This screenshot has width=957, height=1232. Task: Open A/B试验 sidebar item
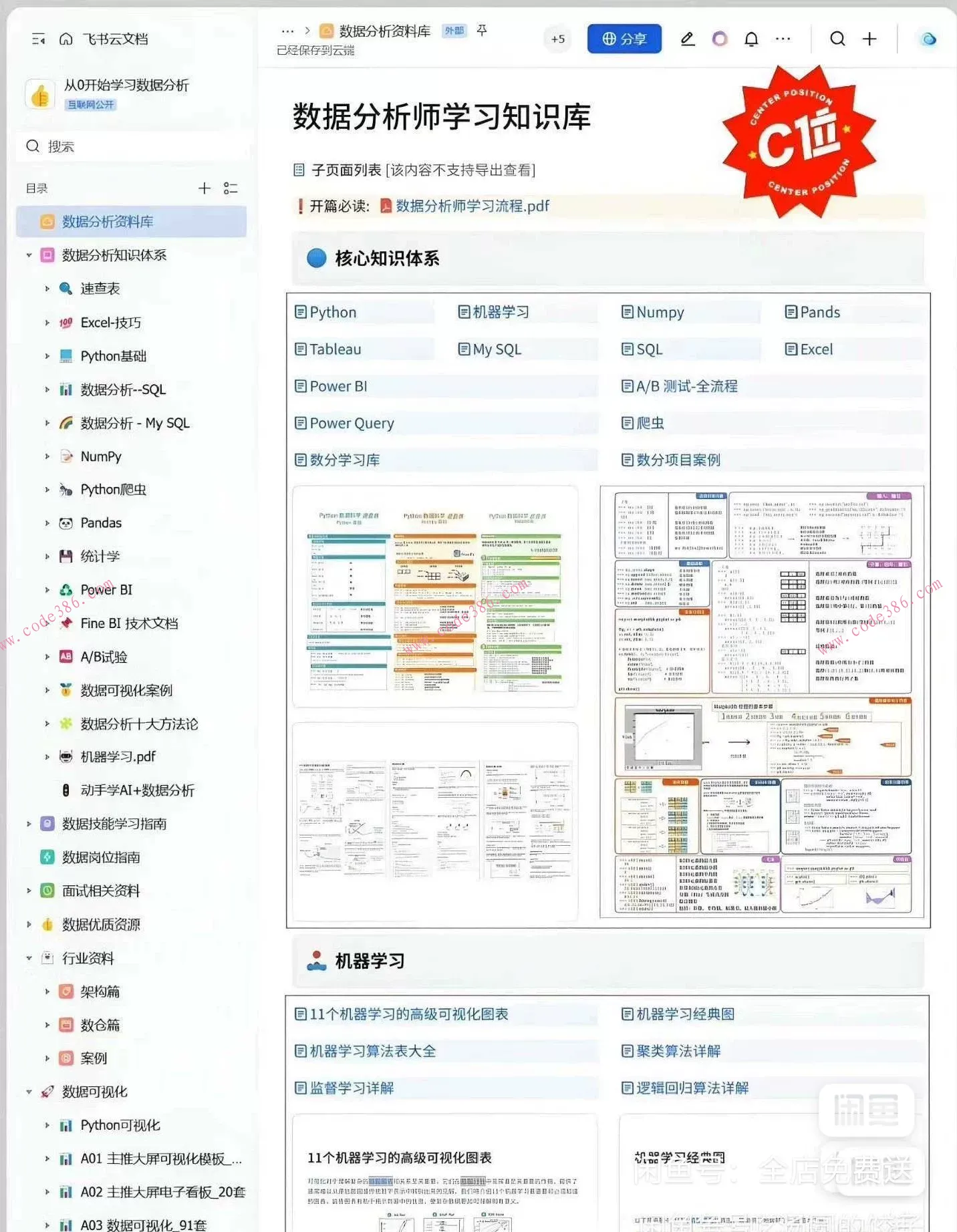[x=104, y=656]
